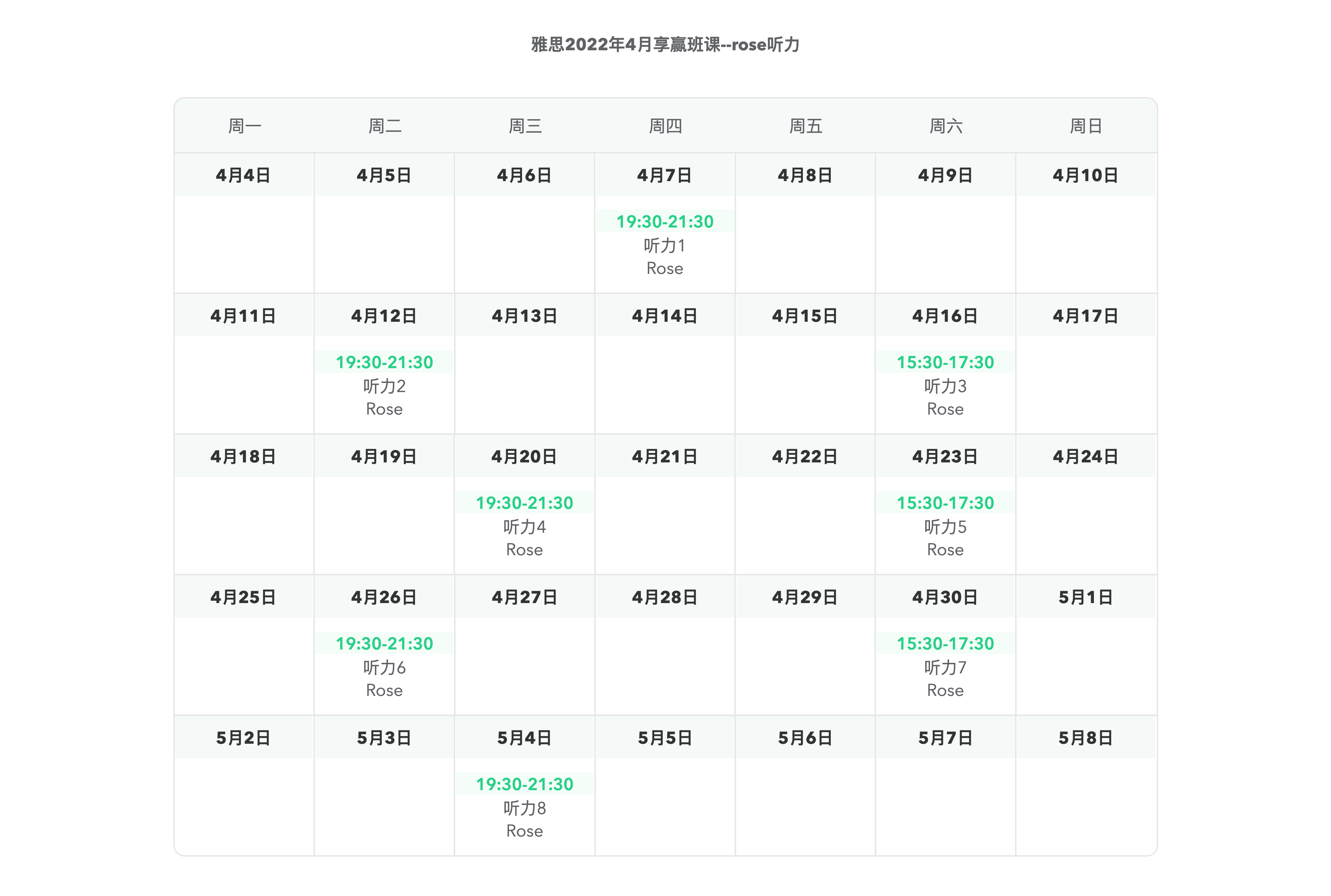Screen dimensions: 1331x896
Task: Click Rose teacher name under 听力8
Action: [x=525, y=830]
